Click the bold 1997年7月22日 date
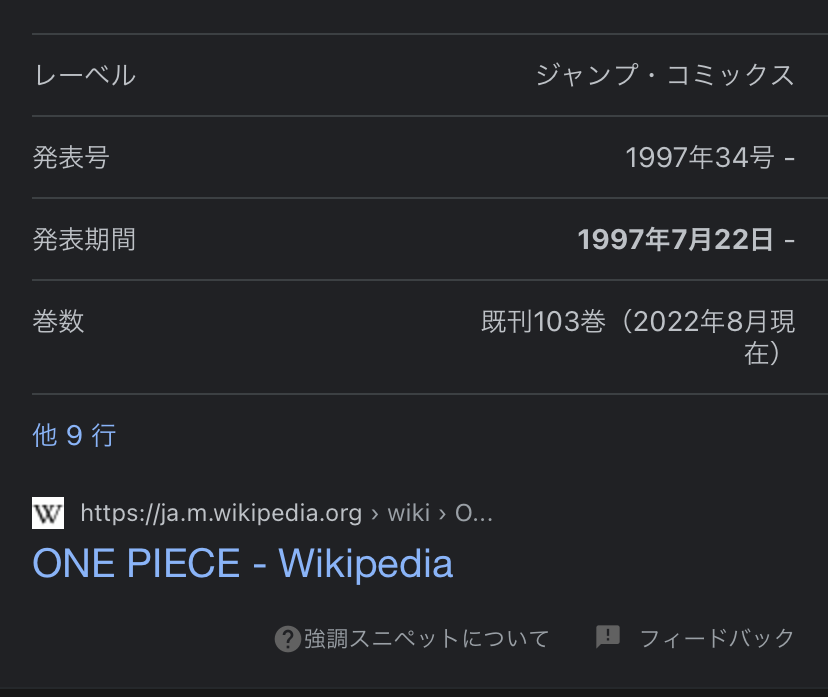The width and height of the screenshot is (828, 697). 675,239
